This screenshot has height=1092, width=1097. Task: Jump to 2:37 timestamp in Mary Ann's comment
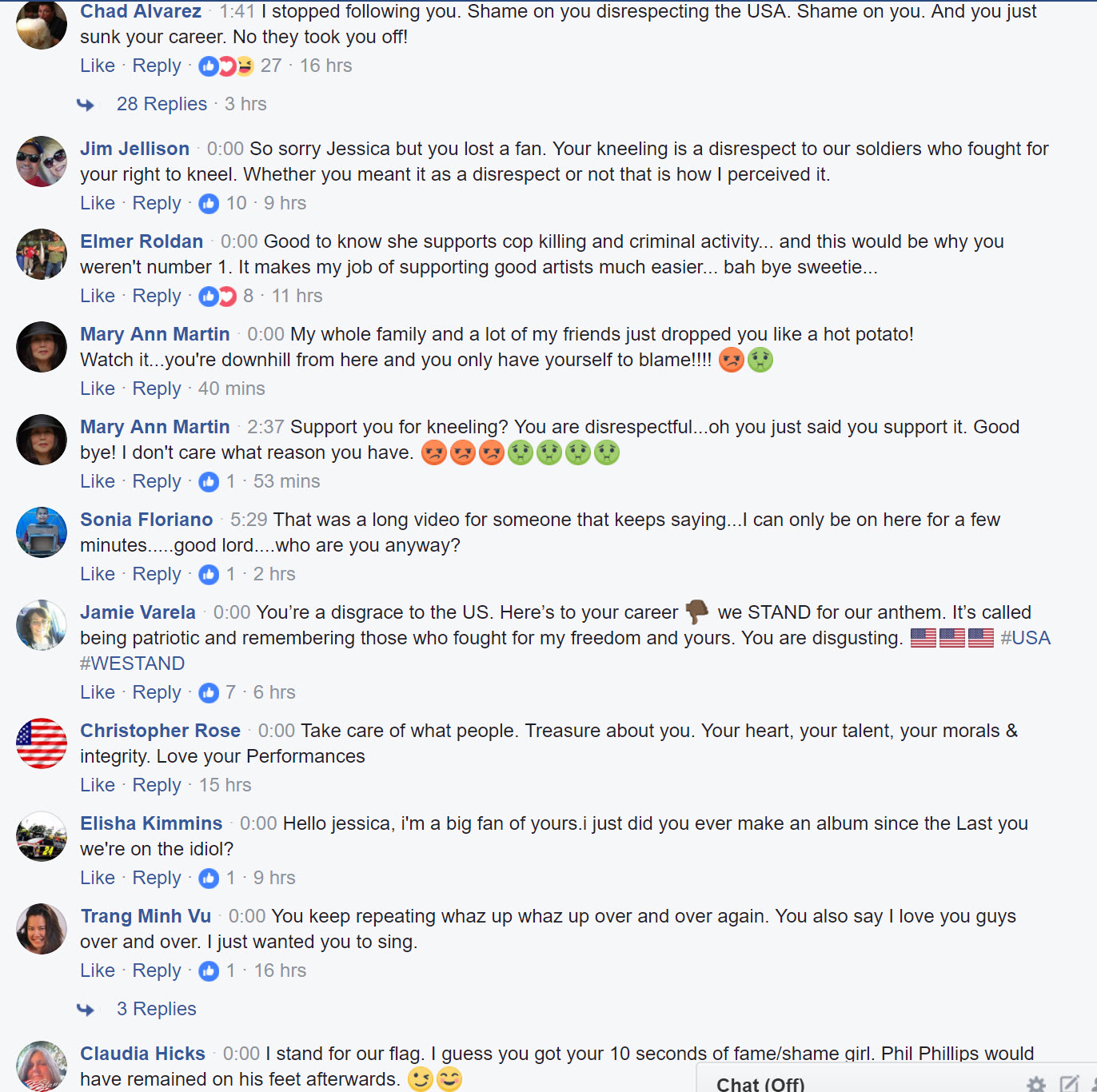coord(265,428)
